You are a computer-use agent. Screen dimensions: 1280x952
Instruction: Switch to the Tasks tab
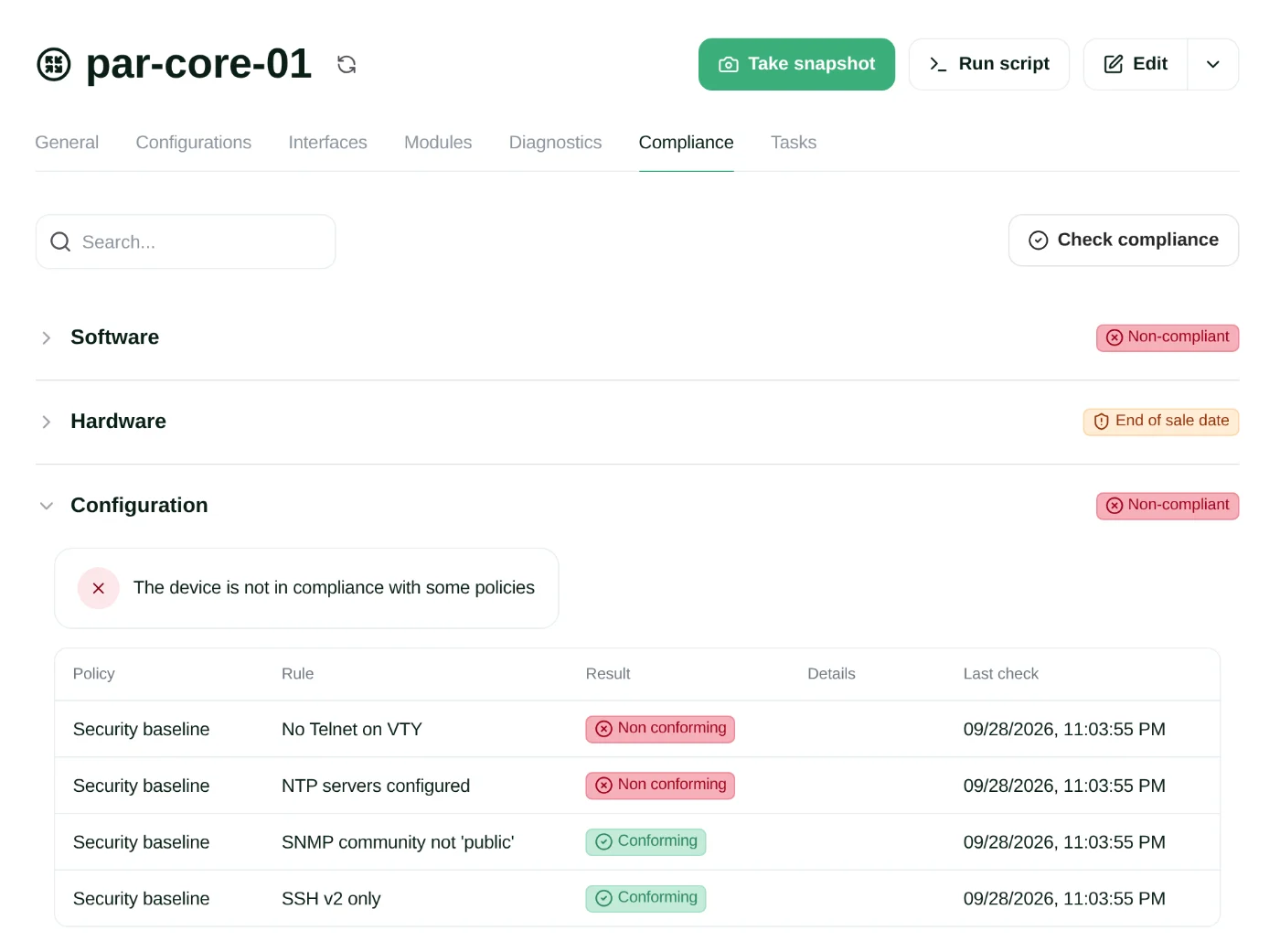point(794,143)
